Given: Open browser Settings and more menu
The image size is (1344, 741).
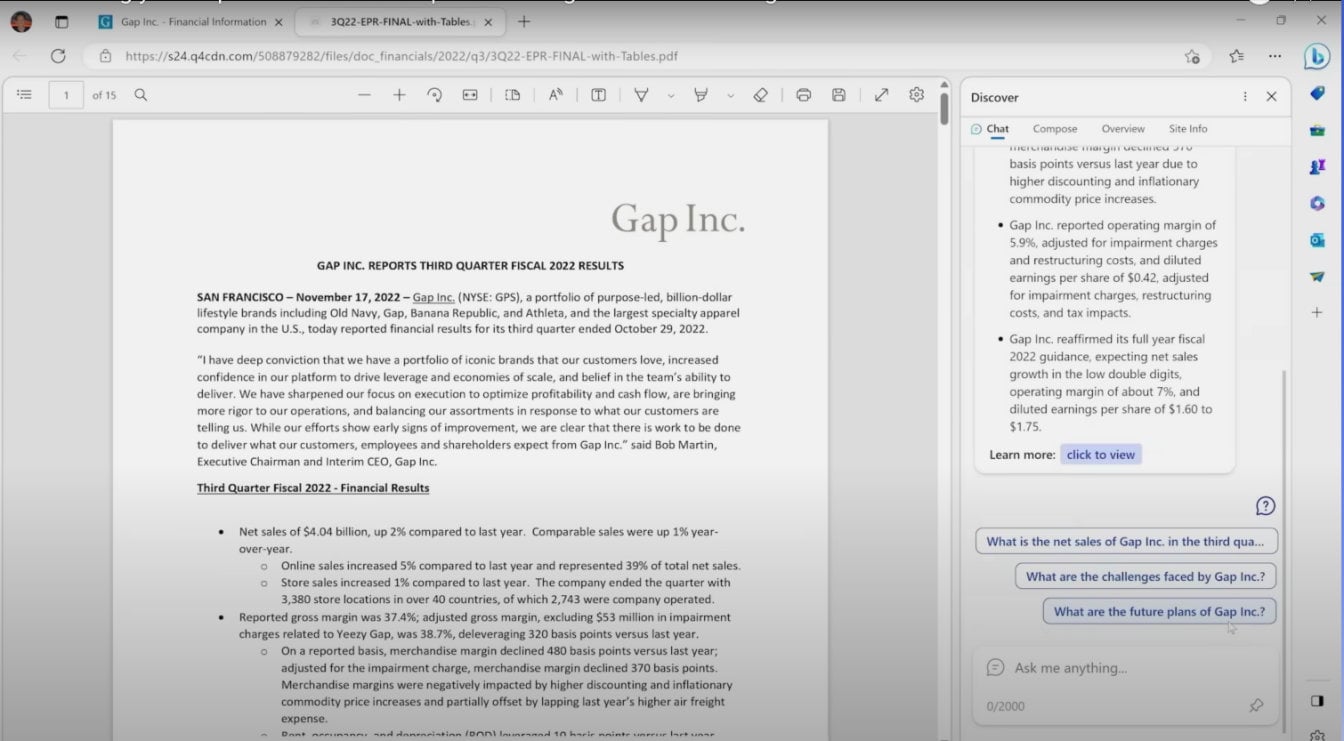Looking at the screenshot, I should click(x=1275, y=56).
